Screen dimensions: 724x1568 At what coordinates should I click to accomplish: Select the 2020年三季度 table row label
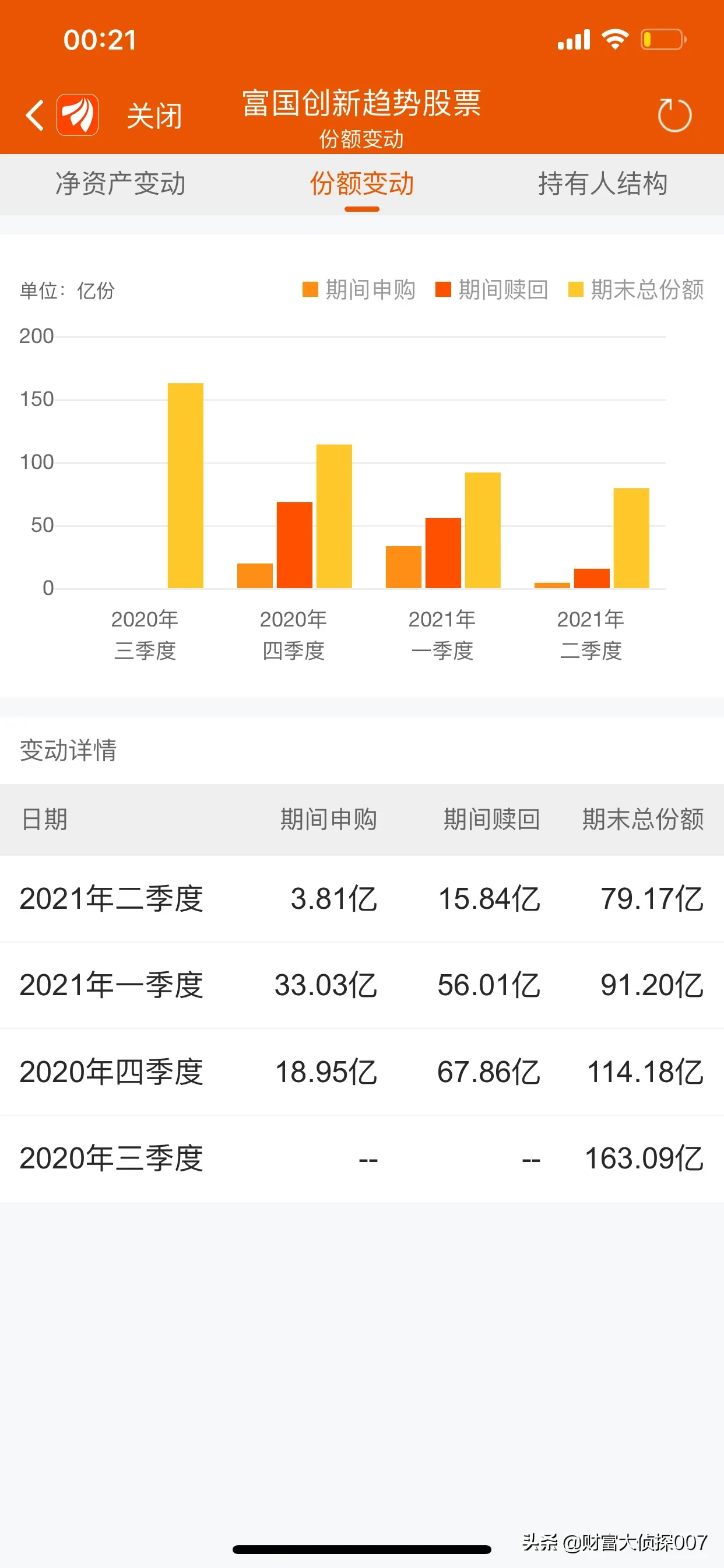click(x=111, y=1158)
